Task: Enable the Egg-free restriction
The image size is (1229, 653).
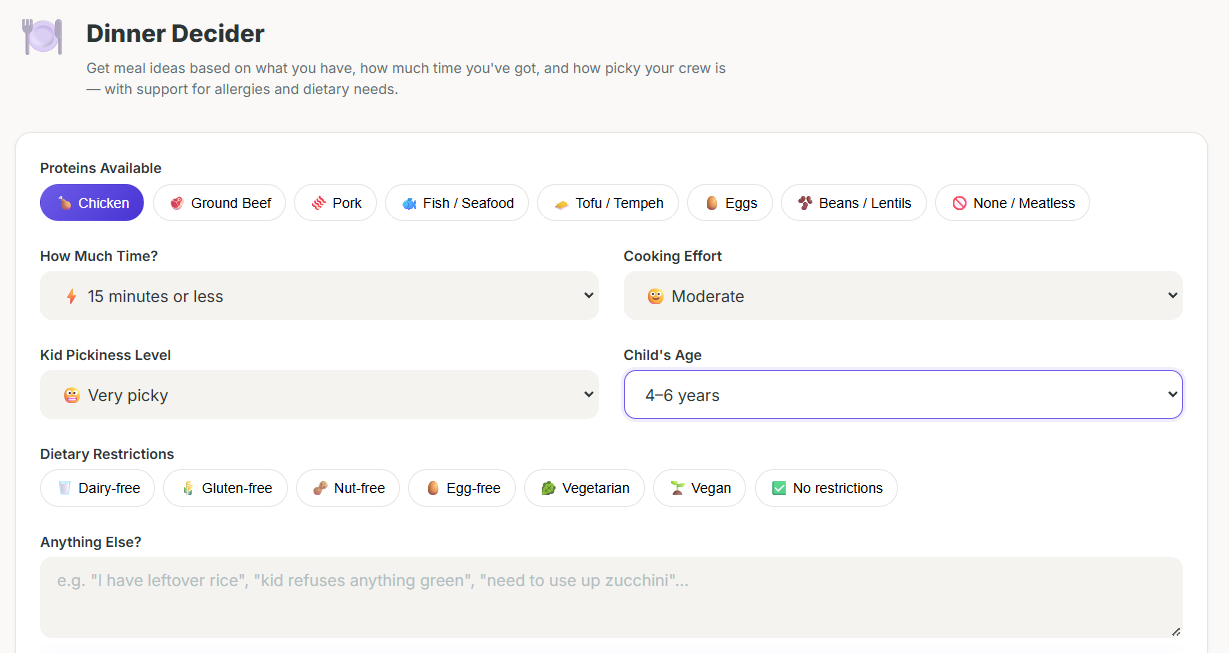Action: 462,488
